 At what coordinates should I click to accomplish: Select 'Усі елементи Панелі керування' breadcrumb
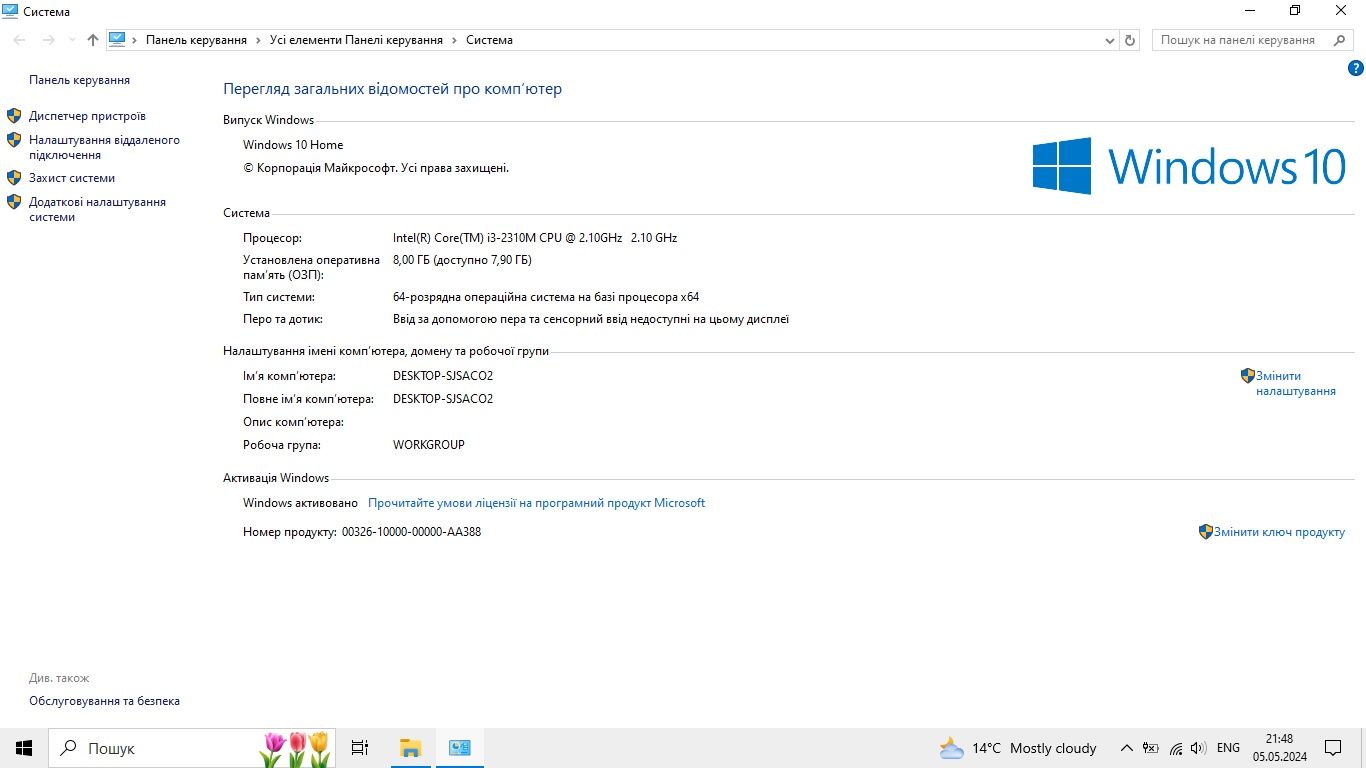(356, 40)
